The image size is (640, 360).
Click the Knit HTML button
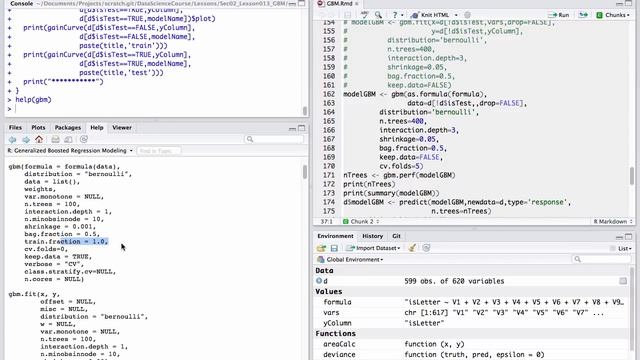(x=430, y=15)
